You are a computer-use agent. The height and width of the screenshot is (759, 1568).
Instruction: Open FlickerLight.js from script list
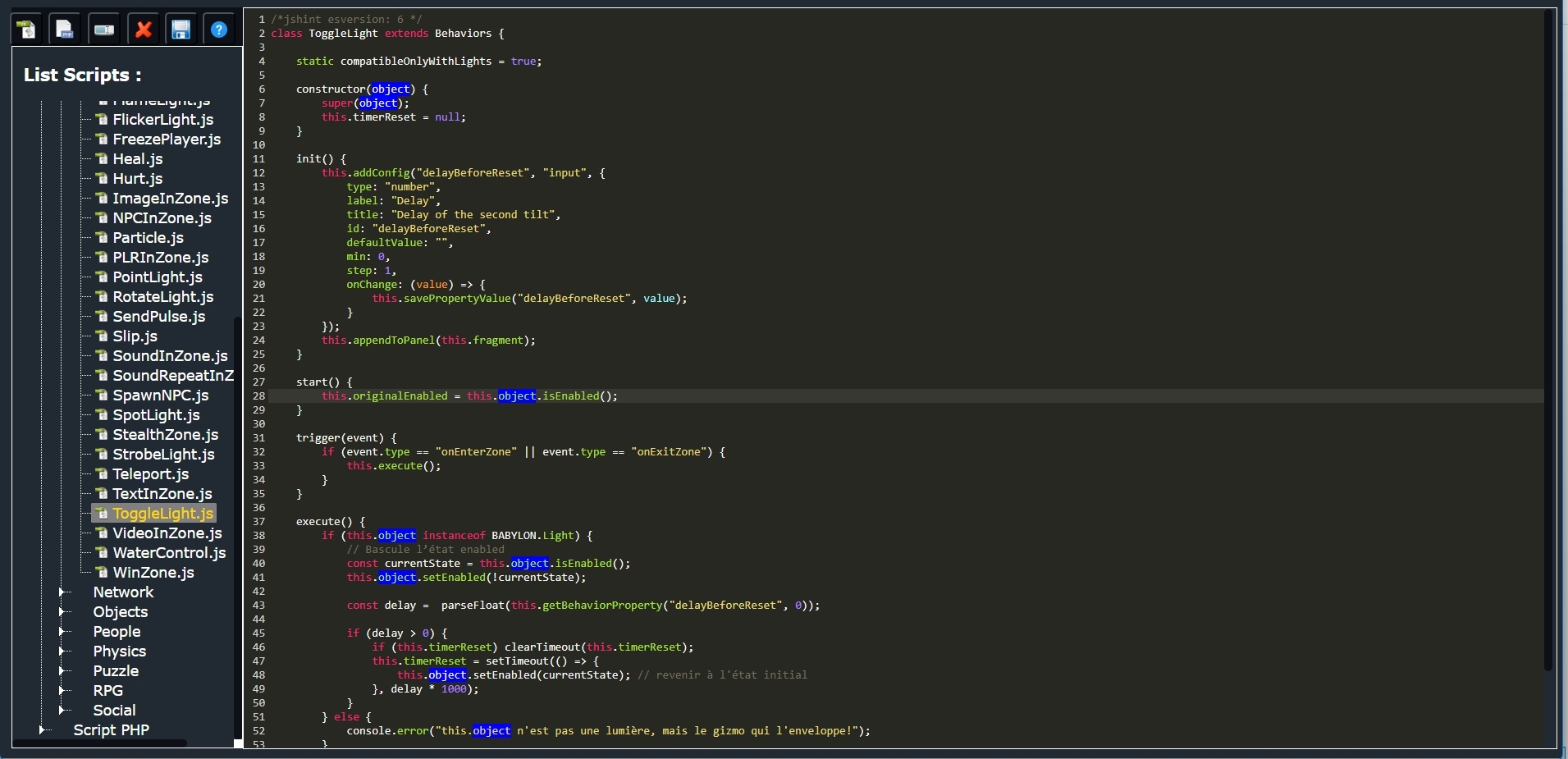[x=162, y=120]
